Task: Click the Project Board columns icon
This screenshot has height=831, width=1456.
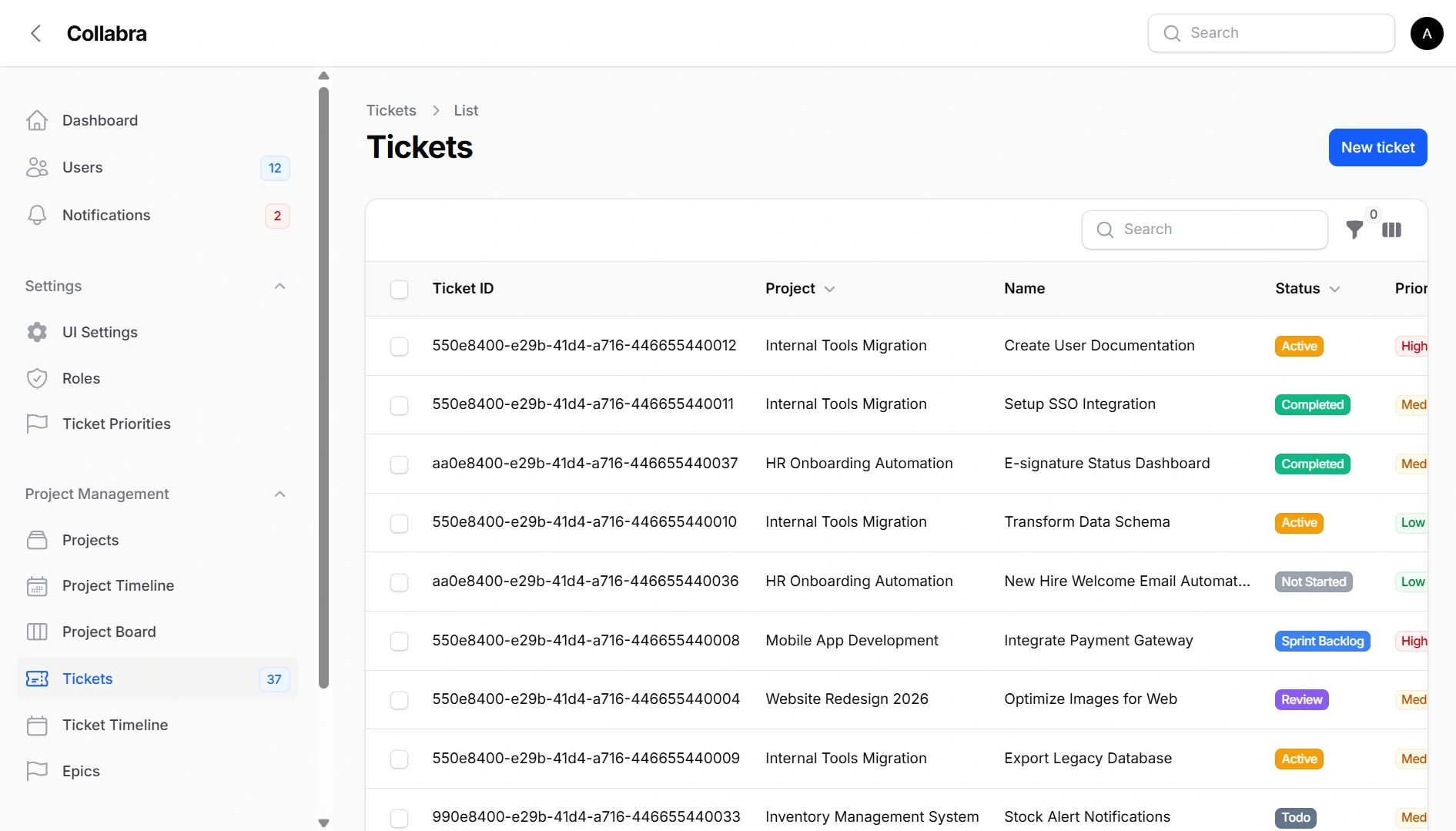Action: point(37,632)
